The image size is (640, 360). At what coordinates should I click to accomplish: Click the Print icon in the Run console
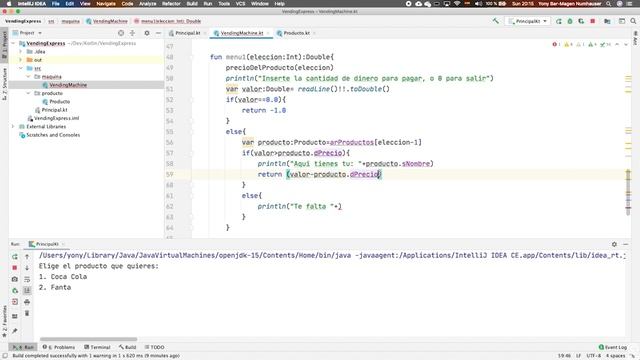click(x=27, y=302)
